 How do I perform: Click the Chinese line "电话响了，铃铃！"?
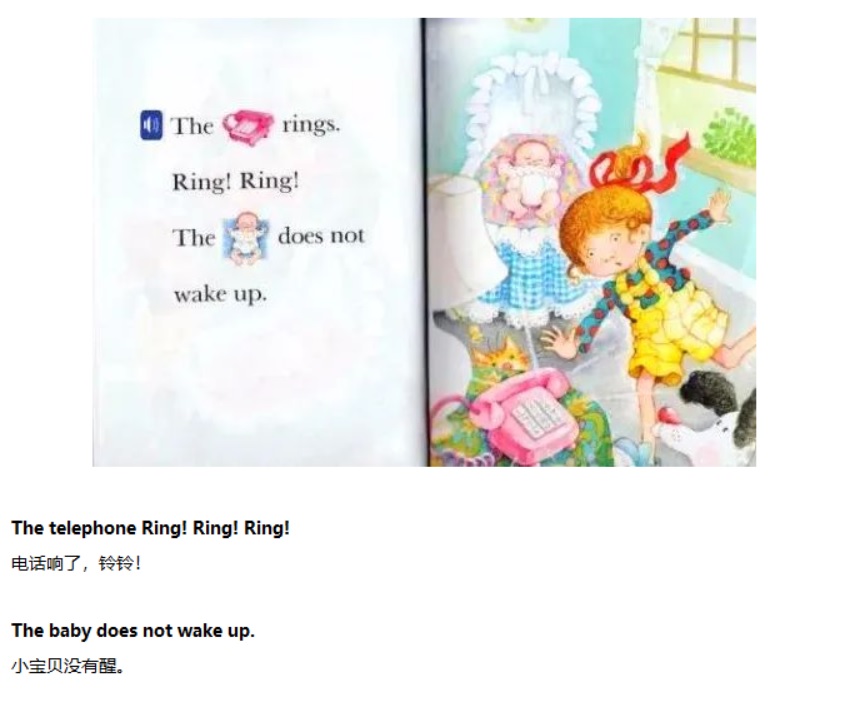[76, 563]
